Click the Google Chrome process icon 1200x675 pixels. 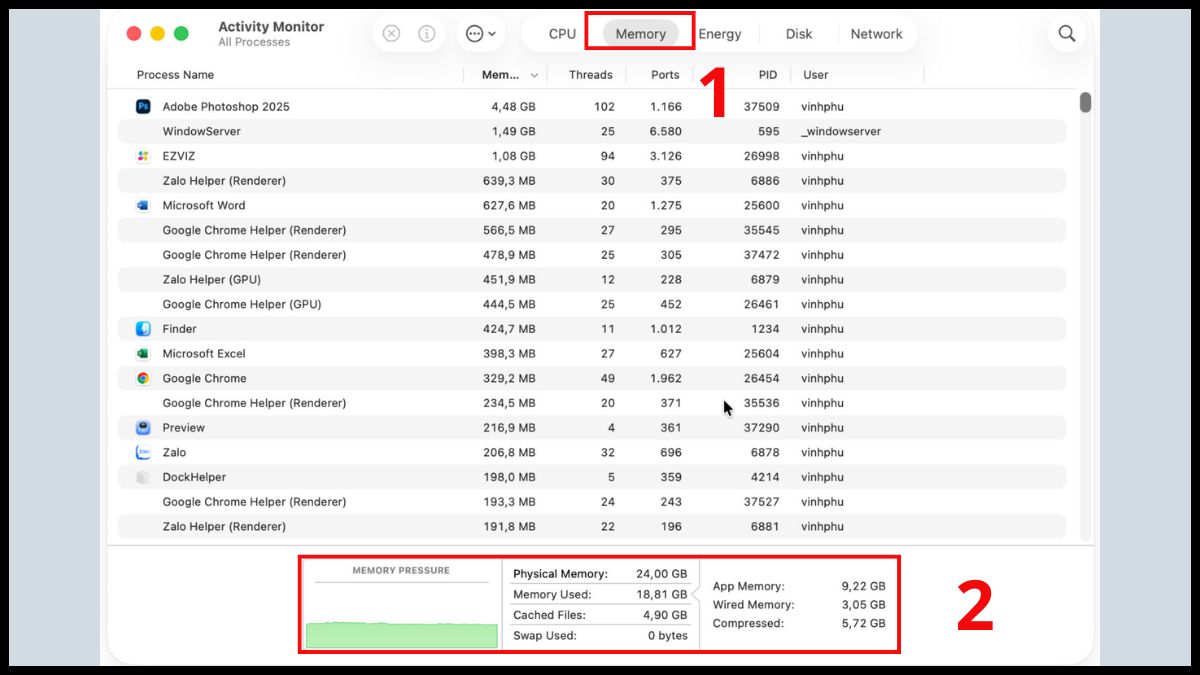click(143, 379)
